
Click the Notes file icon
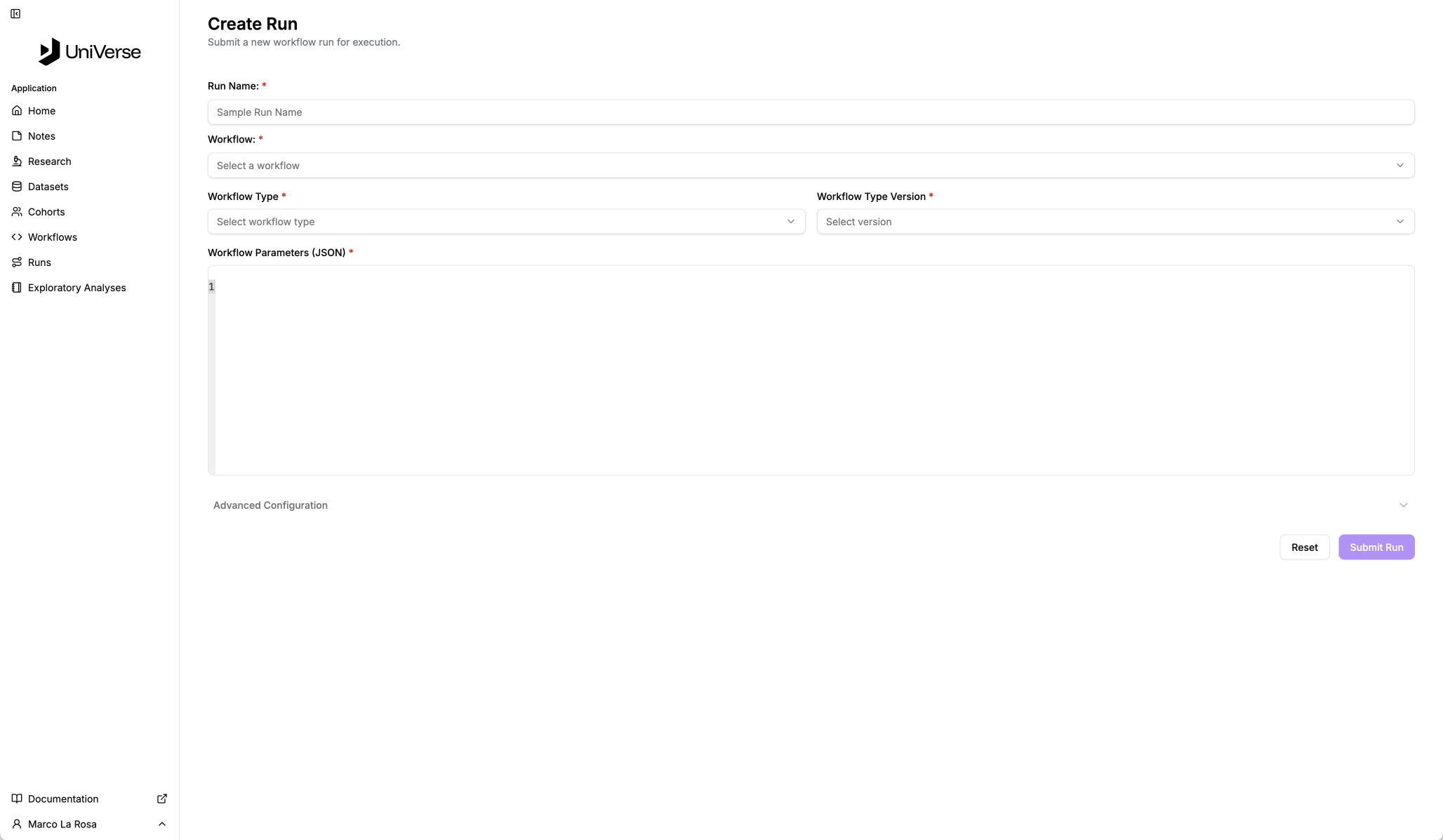click(x=17, y=136)
